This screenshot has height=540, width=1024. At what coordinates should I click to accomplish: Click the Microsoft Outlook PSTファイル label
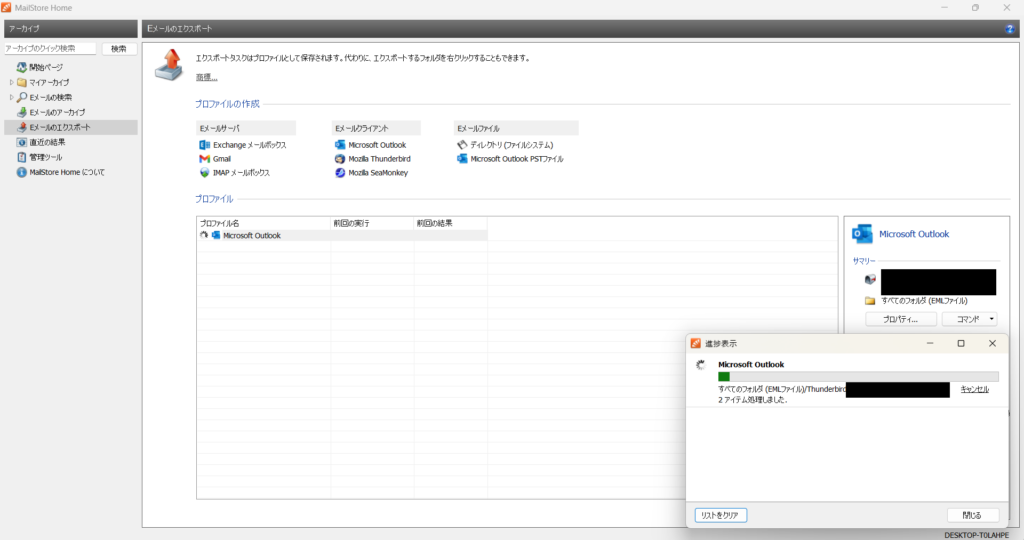point(517,159)
